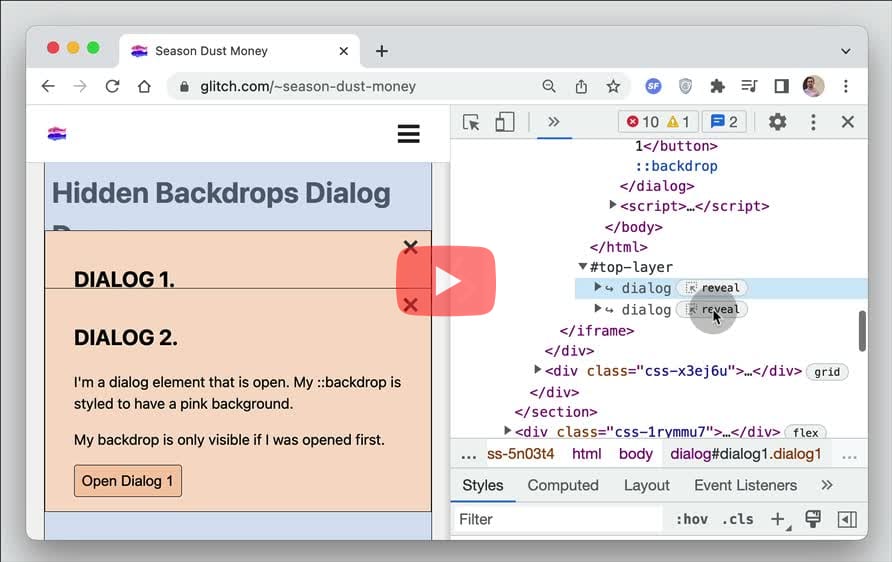Close the Season Dust Money tab

344,51
